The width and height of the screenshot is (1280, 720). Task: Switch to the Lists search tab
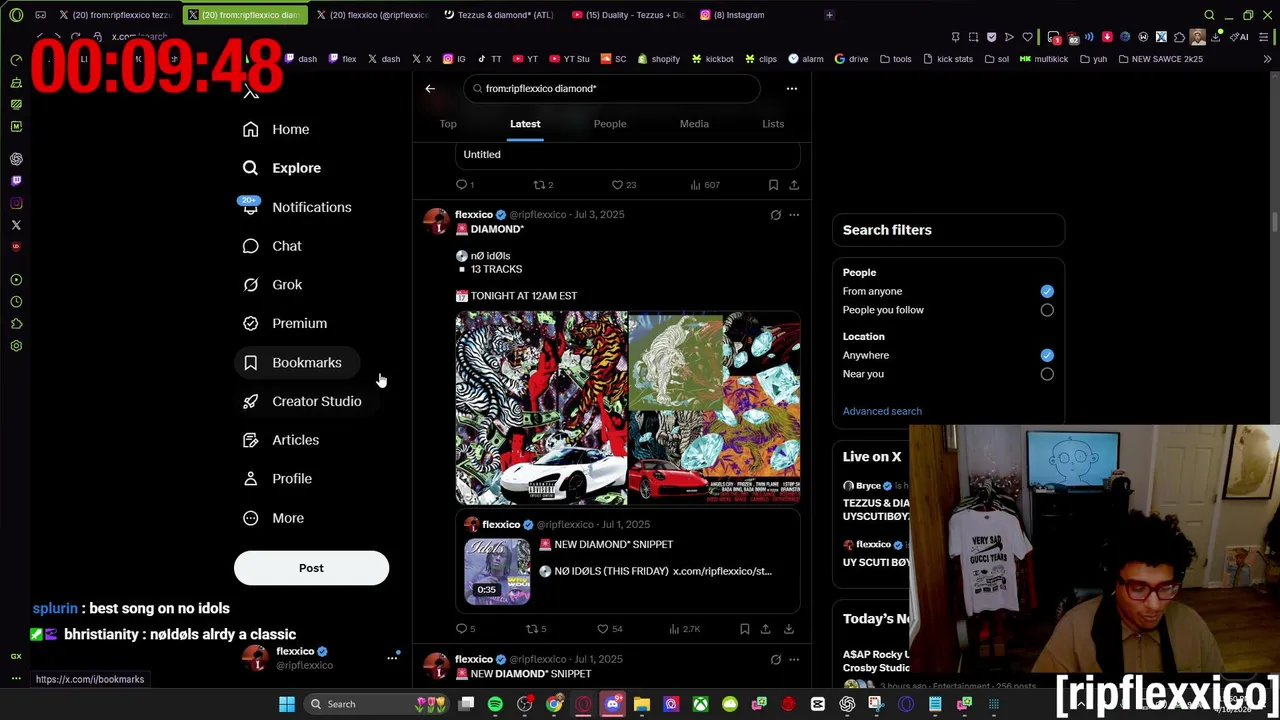click(773, 124)
